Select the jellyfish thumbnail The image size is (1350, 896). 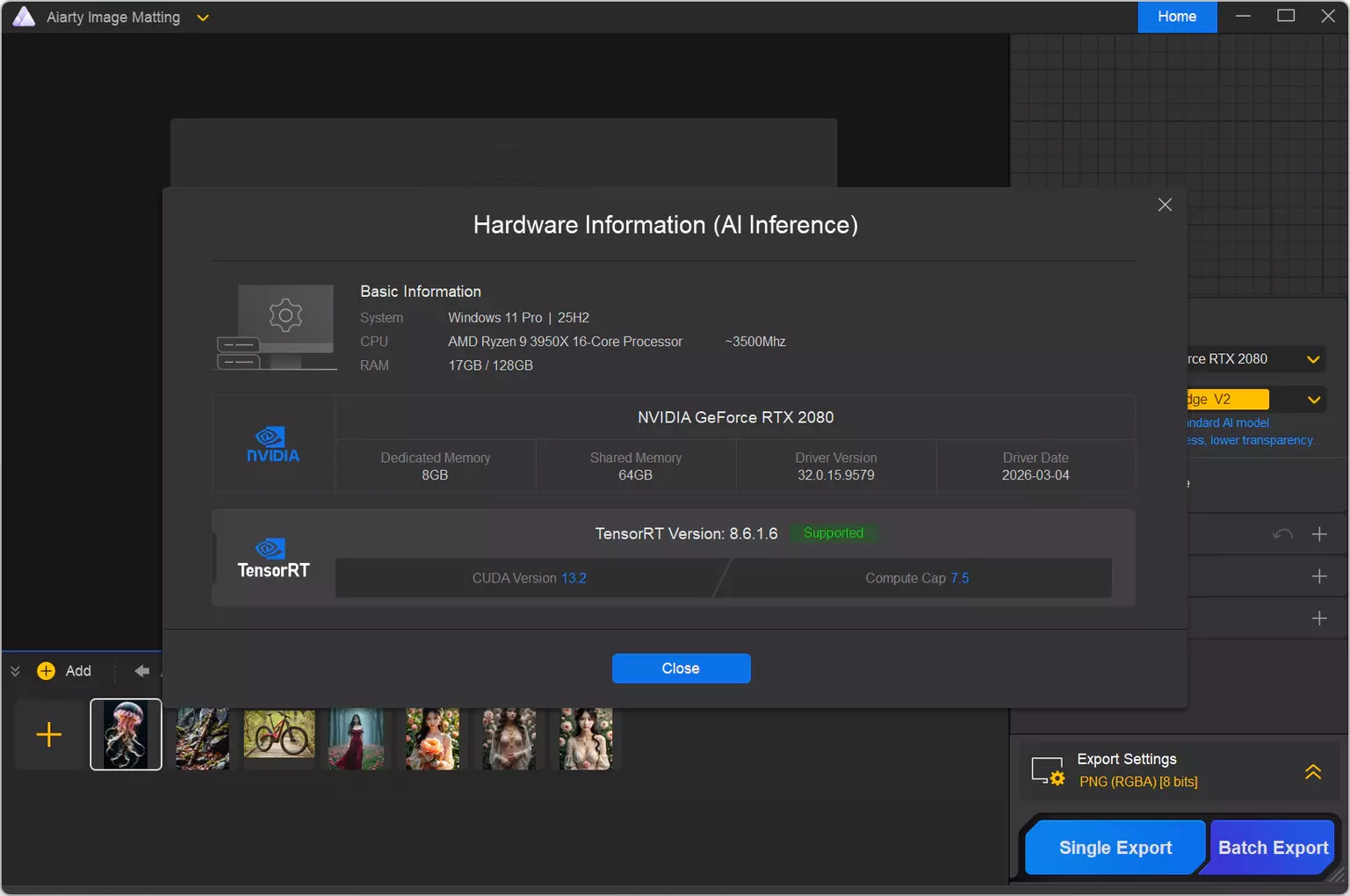[126, 734]
